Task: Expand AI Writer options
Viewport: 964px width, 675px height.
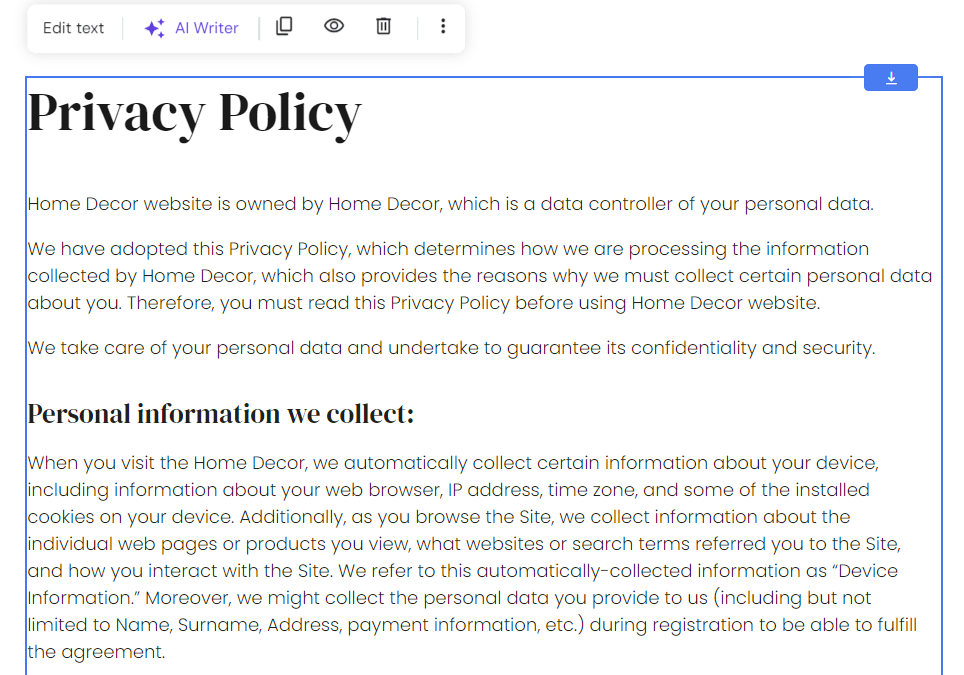Action: pos(191,27)
